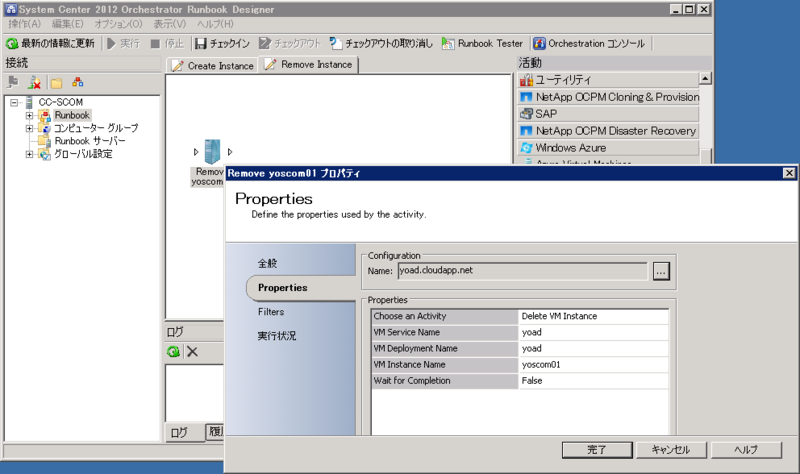Click the VM Instance Name value yoscom01
Screen dimensions: 800x474
(593, 365)
